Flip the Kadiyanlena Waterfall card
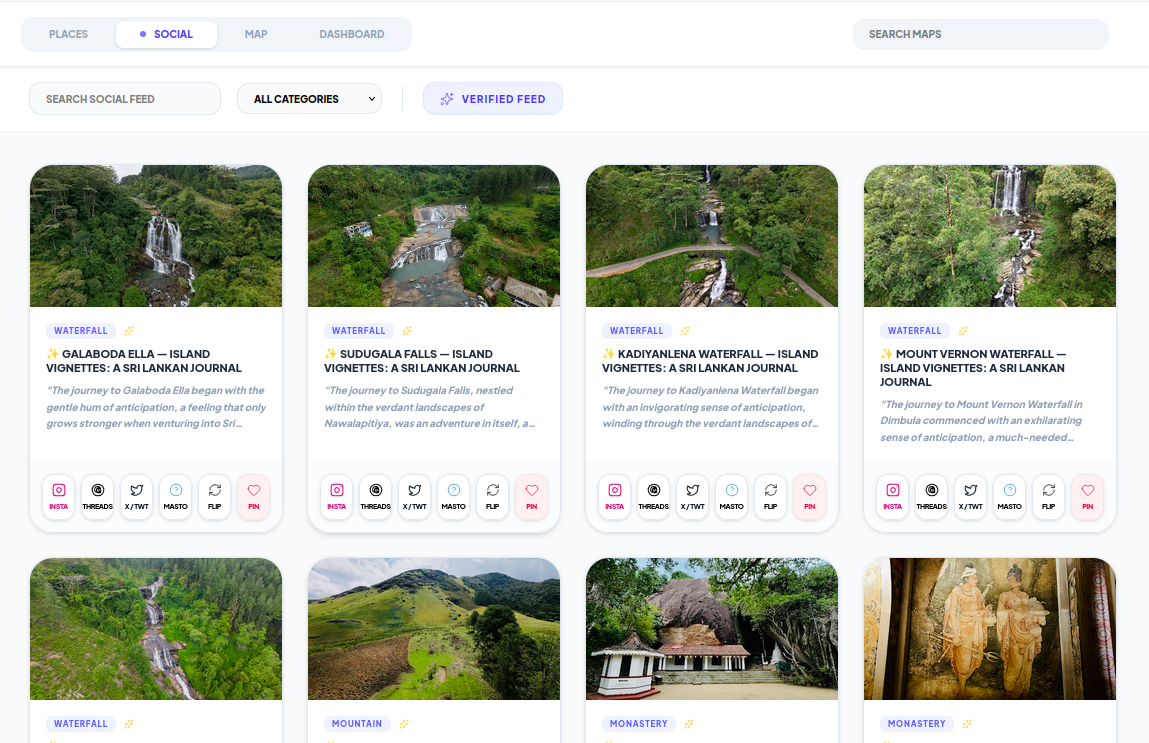This screenshot has height=743, width=1149. tap(770, 497)
